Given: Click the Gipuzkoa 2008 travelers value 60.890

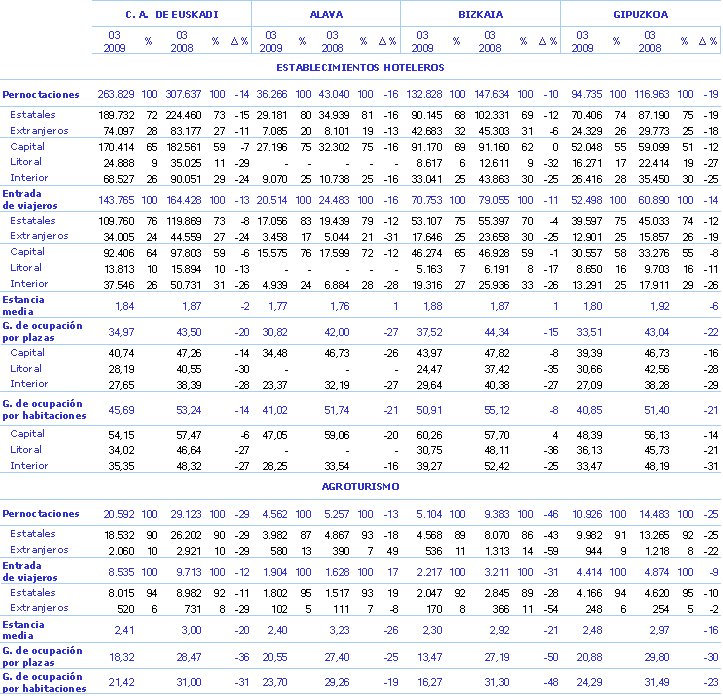Looking at the screenshot, I should coord(654,201).
